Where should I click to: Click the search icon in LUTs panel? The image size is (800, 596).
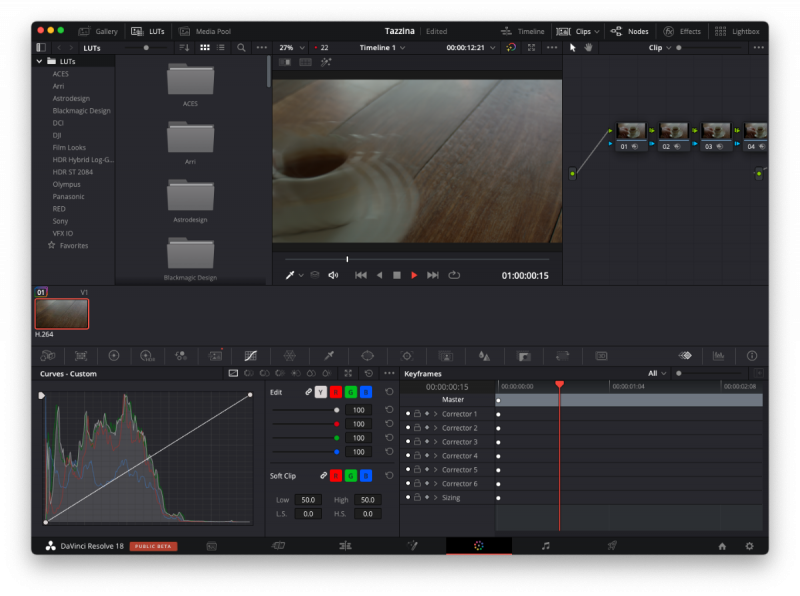pyautogui.click(x=241, y=47)
